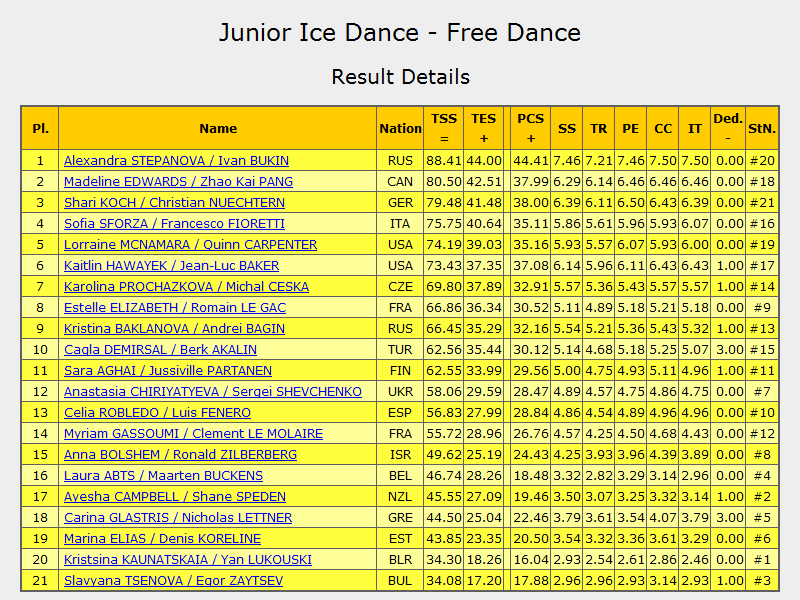Select Myriam GASSOUMI / Clement LE MOLAIRE link
This screenshot has width=800, height=600.
(193, 434)
